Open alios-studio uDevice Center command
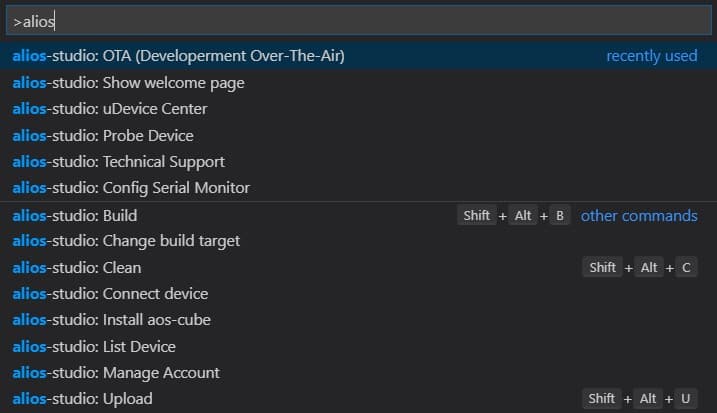Viewport: 717px width, 413px height. coord(110,109)
